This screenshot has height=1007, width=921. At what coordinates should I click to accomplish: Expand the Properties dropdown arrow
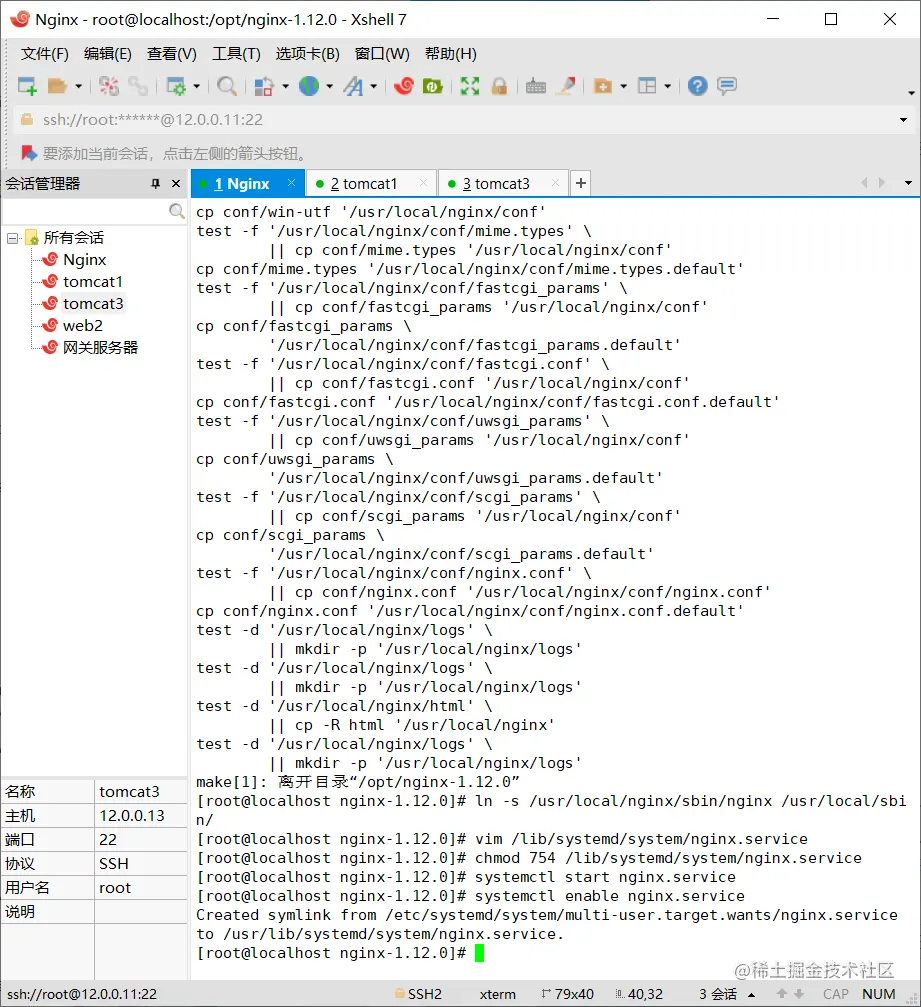[197, 86]
